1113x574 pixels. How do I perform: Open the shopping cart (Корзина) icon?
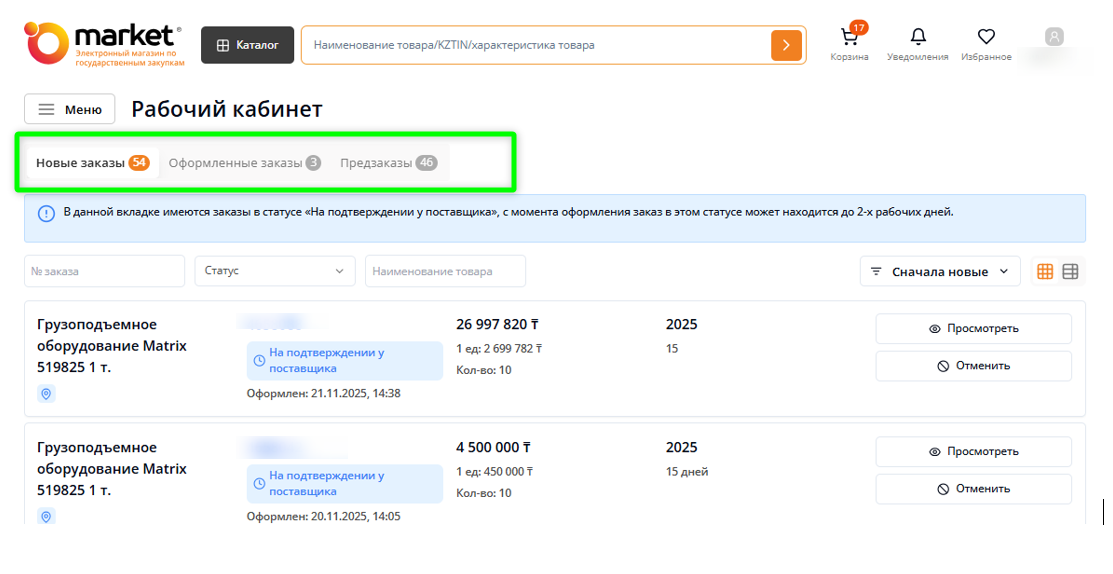[849, 38]
